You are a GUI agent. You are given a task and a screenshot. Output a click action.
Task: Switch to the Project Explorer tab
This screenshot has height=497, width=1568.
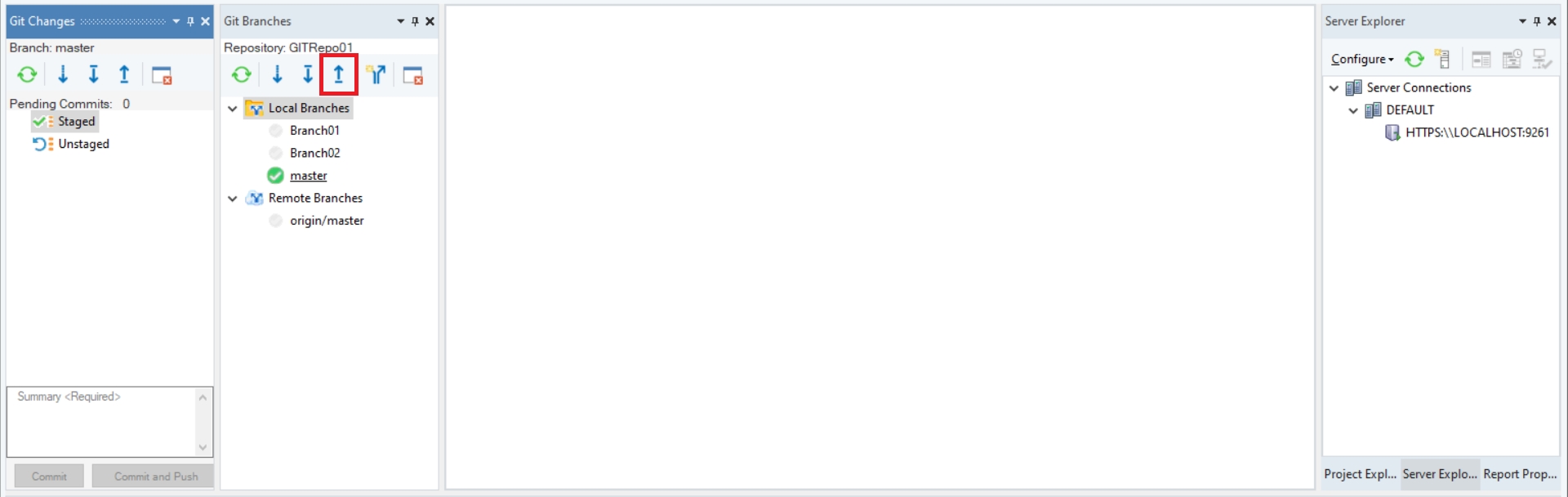(1360, 474)
